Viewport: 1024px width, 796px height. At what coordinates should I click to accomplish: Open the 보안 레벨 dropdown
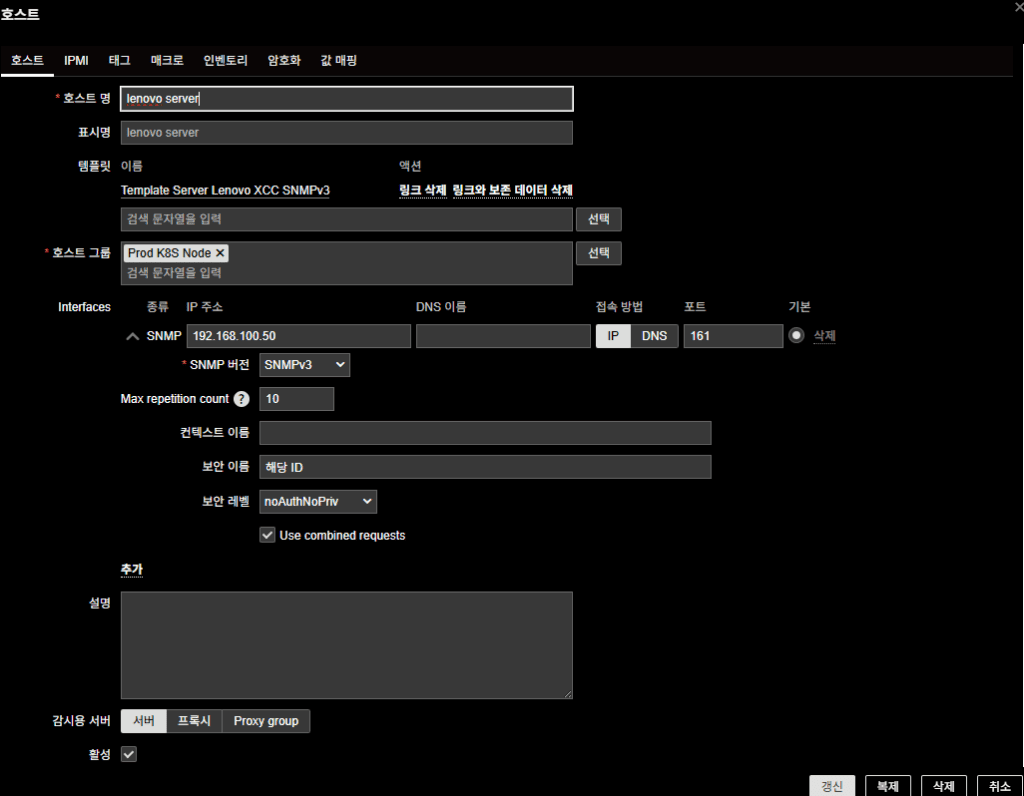(x=317, y=501)
